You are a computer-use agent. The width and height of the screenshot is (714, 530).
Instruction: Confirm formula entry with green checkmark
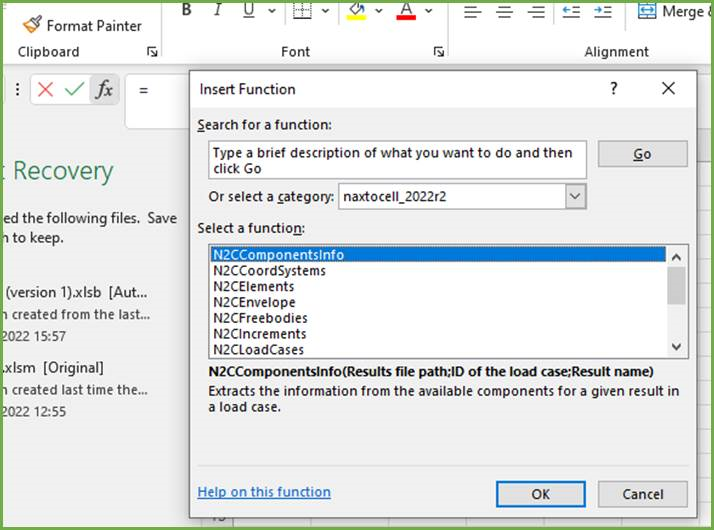tap(74, 90)
